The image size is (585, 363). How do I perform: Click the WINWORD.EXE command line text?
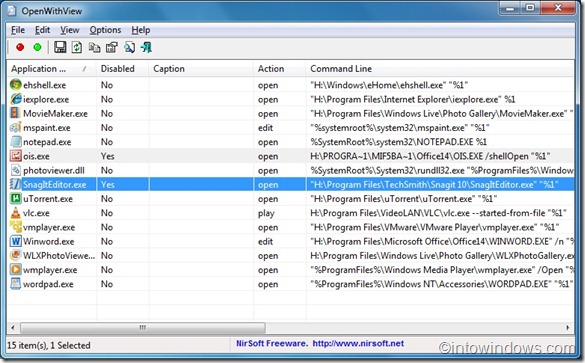[442, 241]
